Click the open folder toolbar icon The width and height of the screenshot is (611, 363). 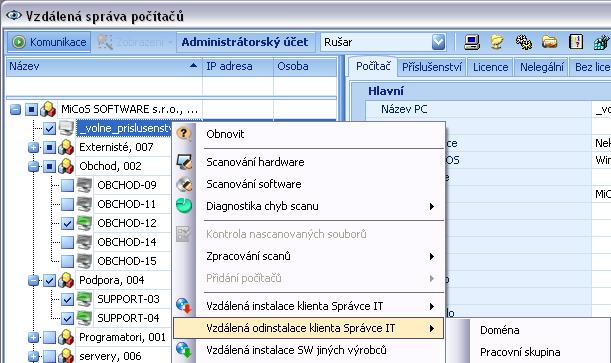[x=549, y=42]
